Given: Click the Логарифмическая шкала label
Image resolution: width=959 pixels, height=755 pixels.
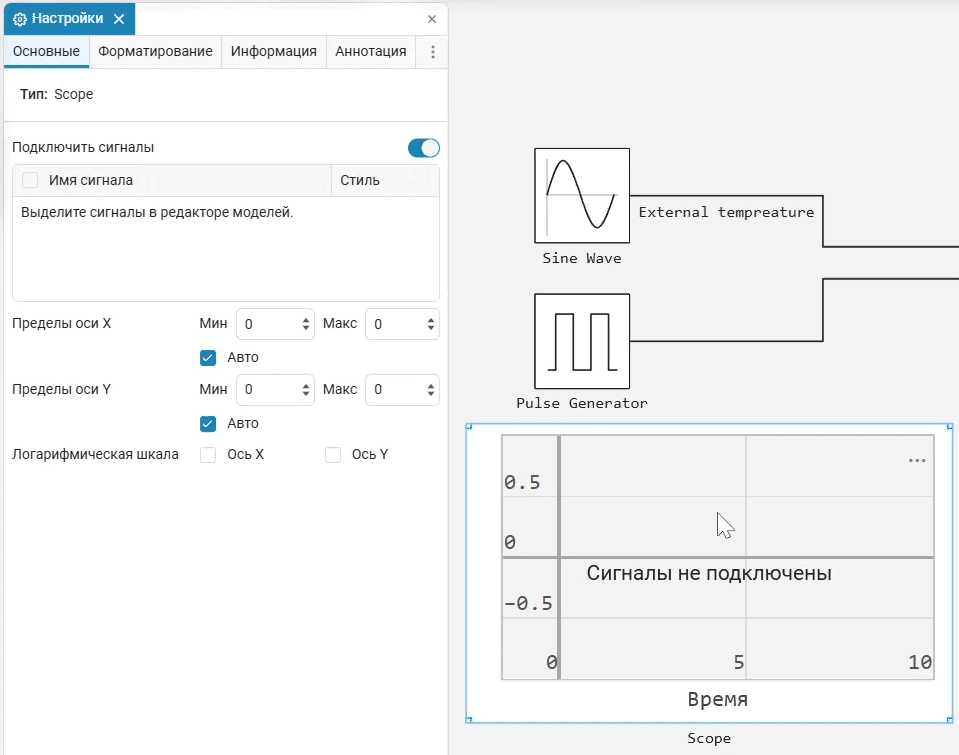Looking at the screenshot, I should coord(95,455).
